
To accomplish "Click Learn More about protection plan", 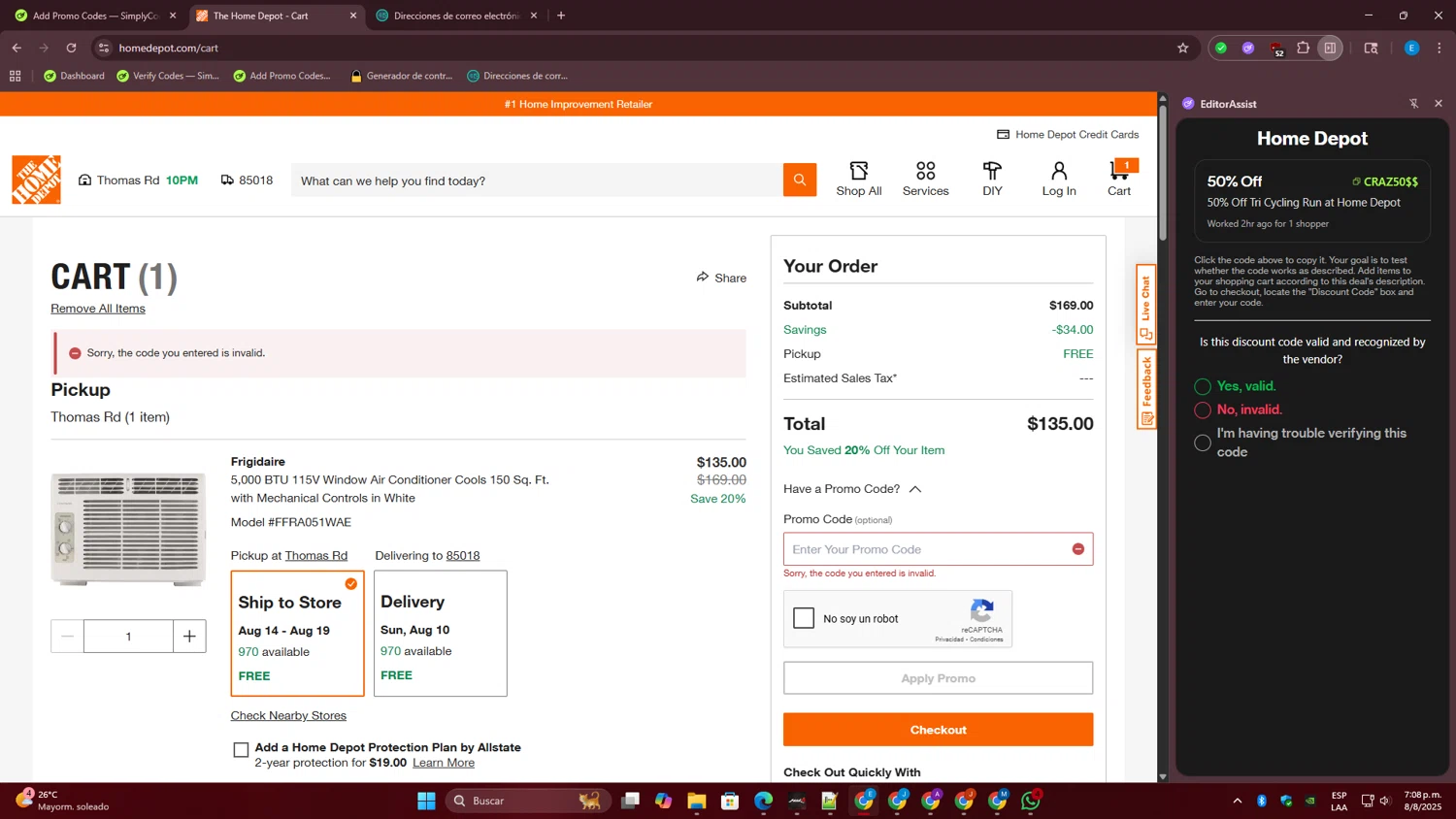I will point(444,763).
